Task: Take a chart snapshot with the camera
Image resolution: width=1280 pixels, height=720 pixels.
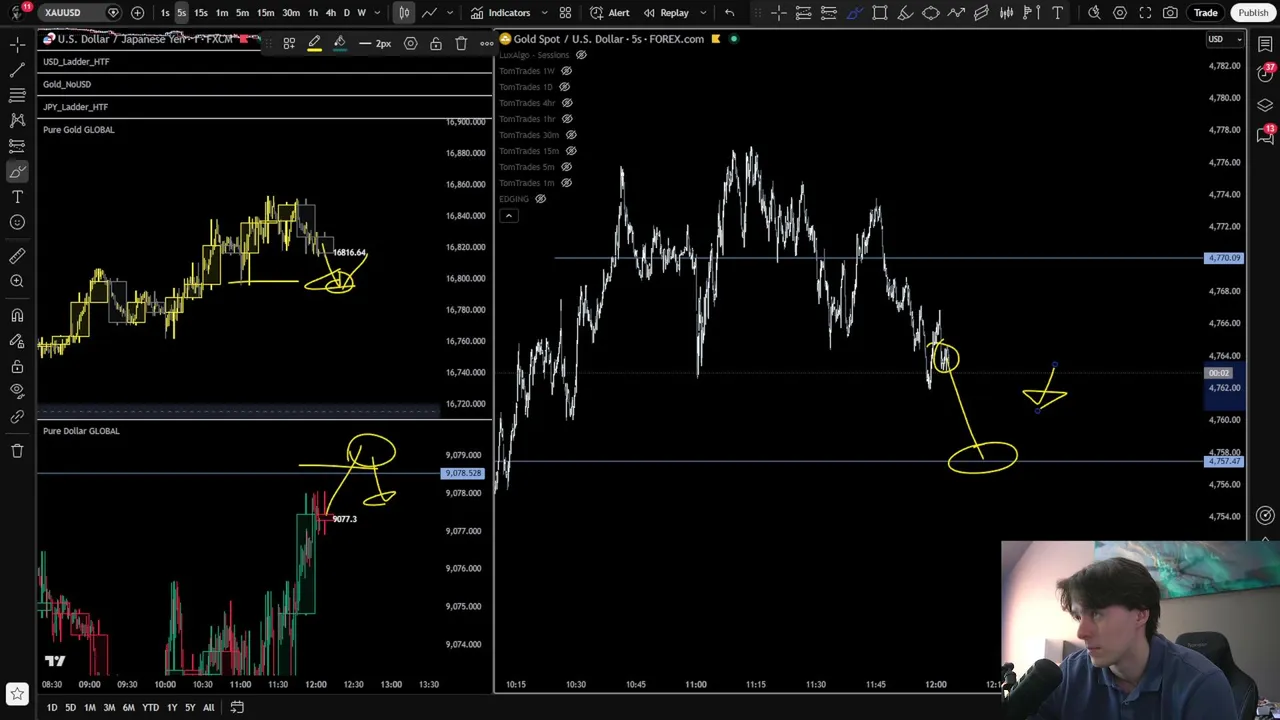Action: 1170,12
